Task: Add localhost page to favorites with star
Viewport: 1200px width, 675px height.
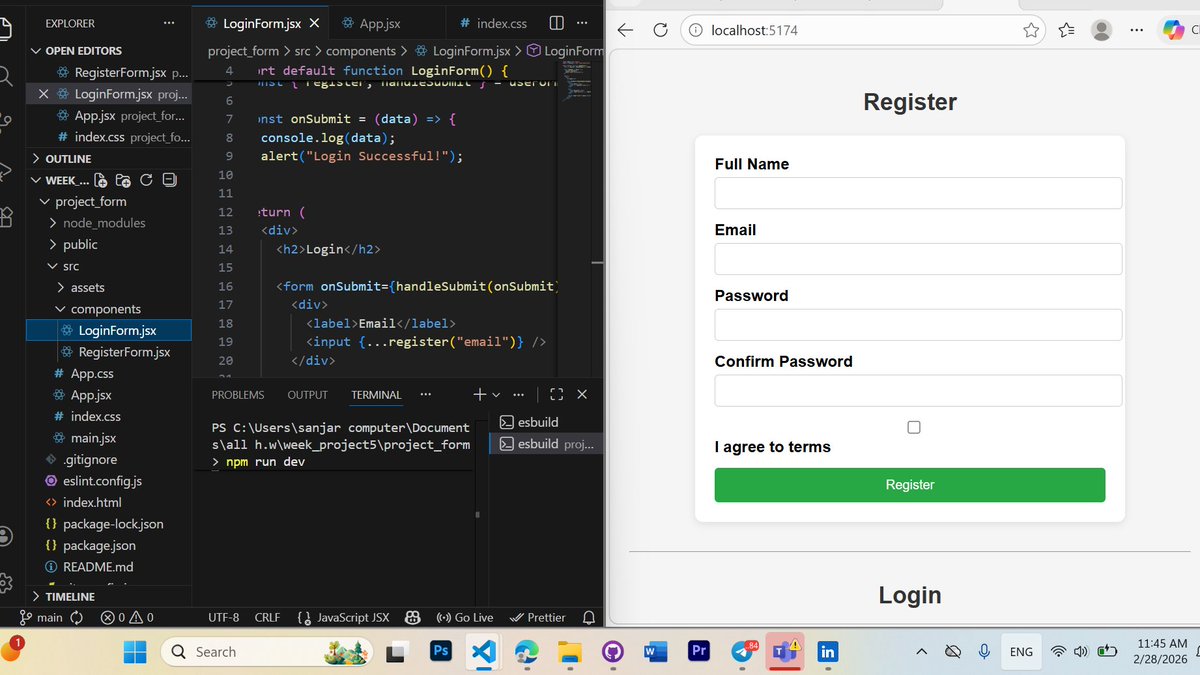Action: point(1031,30)
